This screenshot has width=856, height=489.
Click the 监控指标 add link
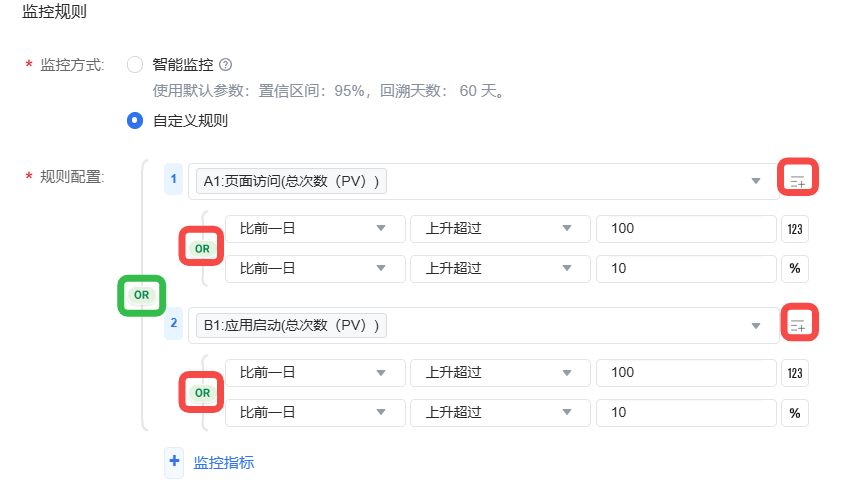pyautogui.click(x=224, y=462)
